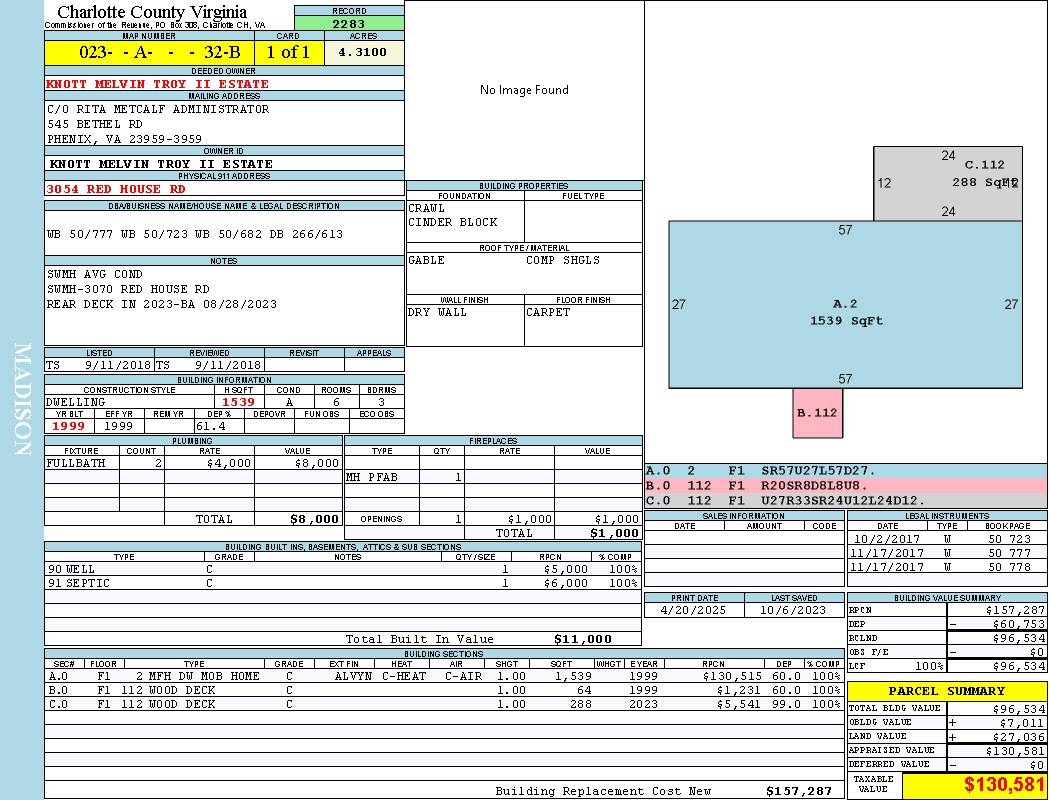Image resolution: width=1050 pixels, height=800 pixels.
Task: Select the pink B.112 deck sketch block
Action: (817, 412)
